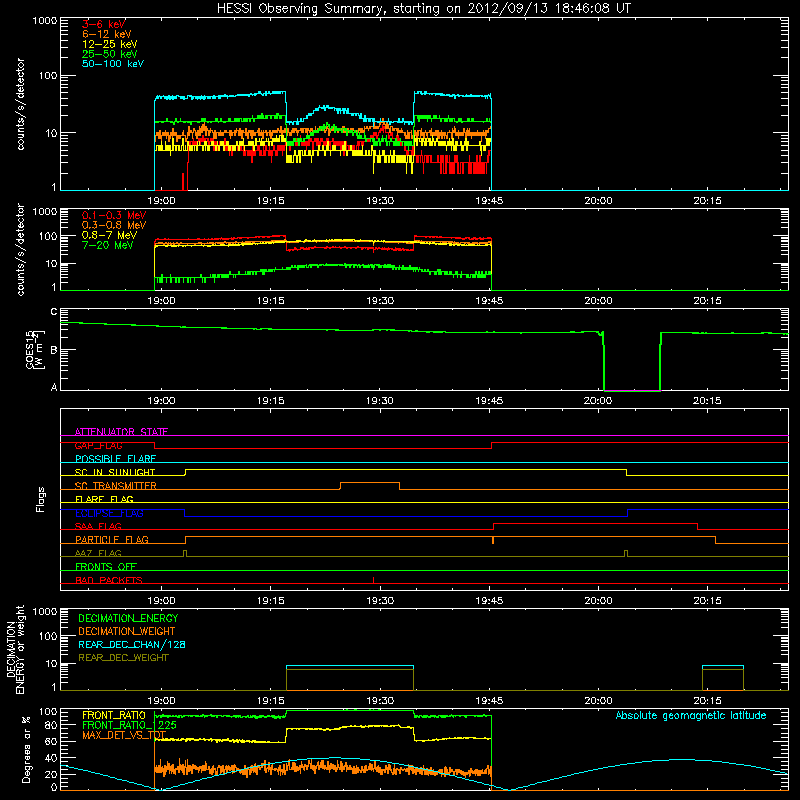800x800 pixels.
Task: Select the 50-100 keV legend label
Action: (113, 64)
